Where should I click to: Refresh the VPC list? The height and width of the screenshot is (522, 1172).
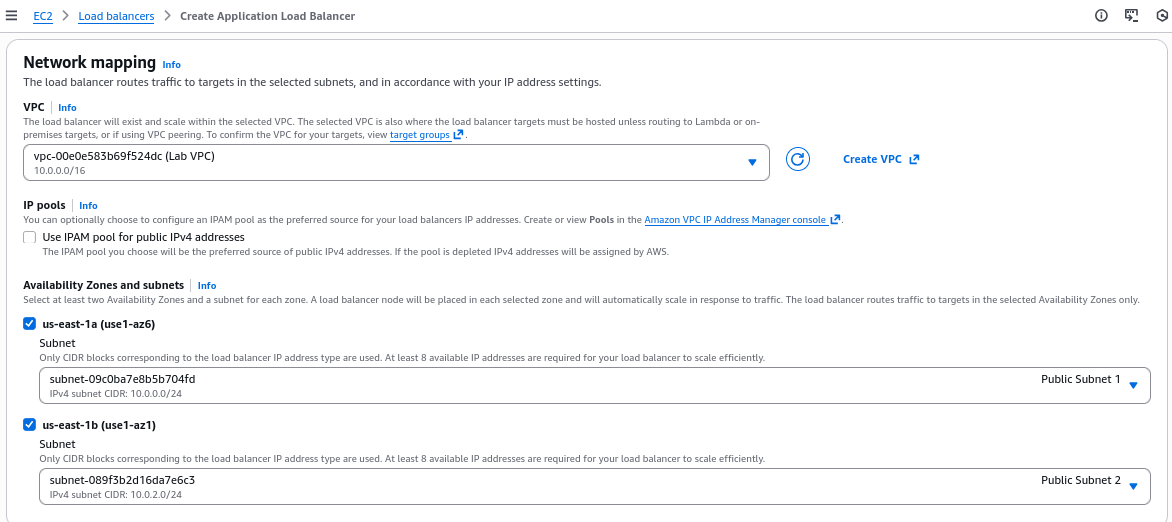pos(797,160)
